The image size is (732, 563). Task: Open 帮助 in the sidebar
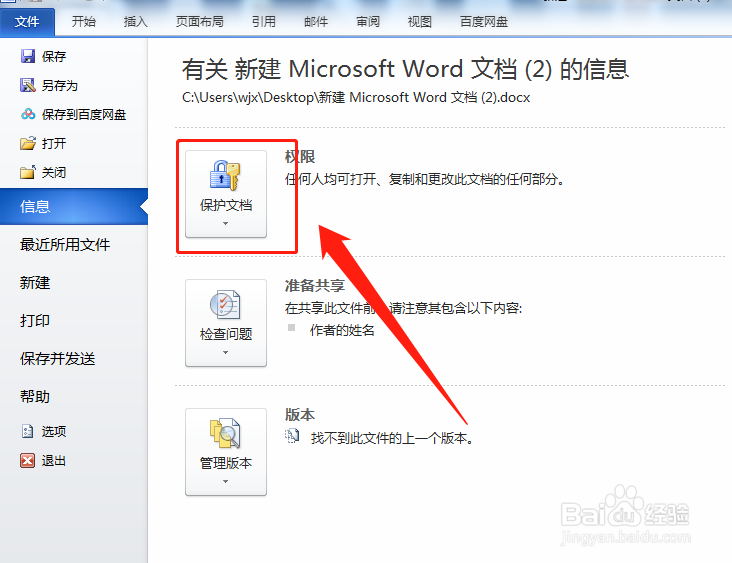[x=35, y=396]
